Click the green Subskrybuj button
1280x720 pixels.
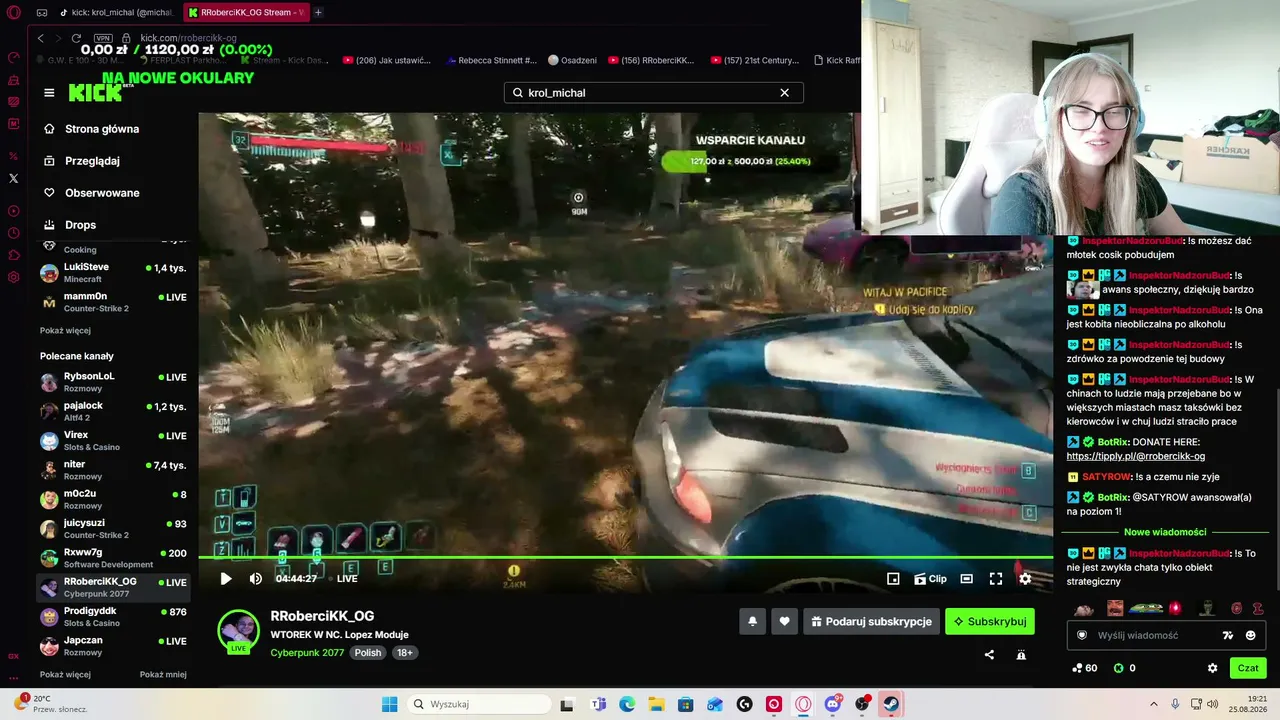990,621
